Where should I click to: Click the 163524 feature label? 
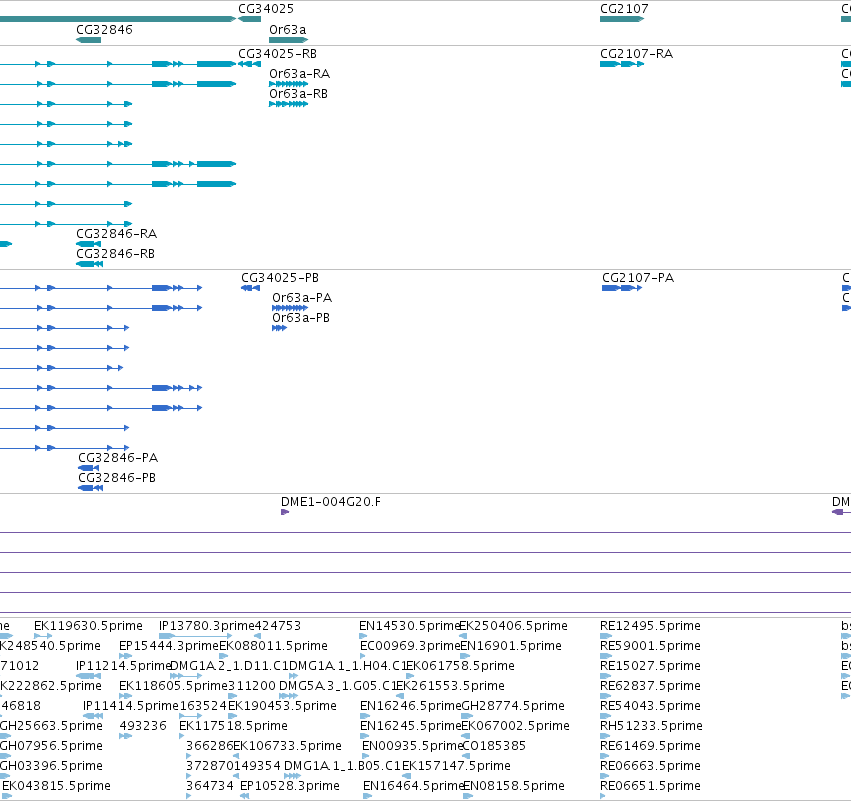coord(203,707)
